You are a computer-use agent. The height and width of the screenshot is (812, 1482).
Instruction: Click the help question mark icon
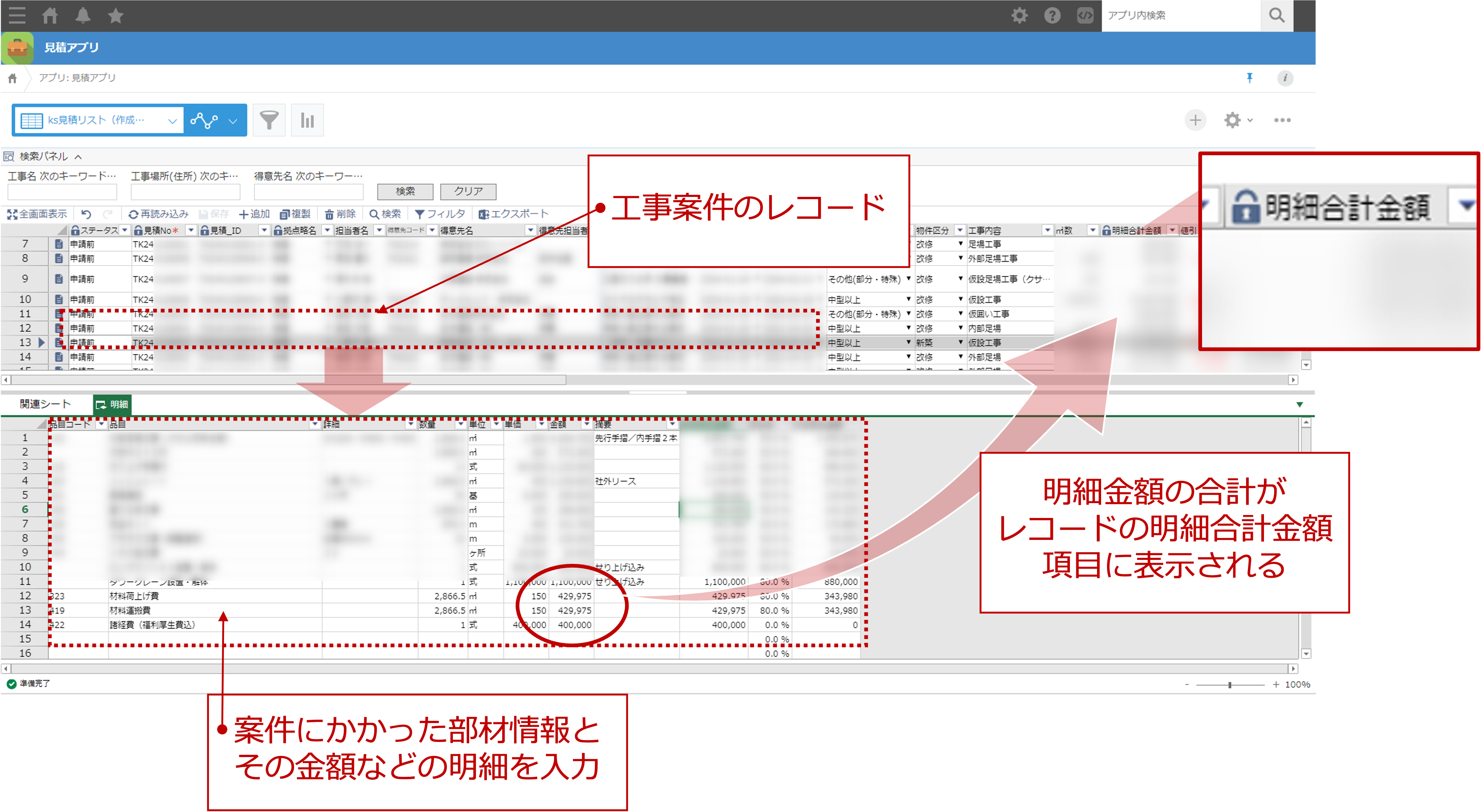point(1052,16)
